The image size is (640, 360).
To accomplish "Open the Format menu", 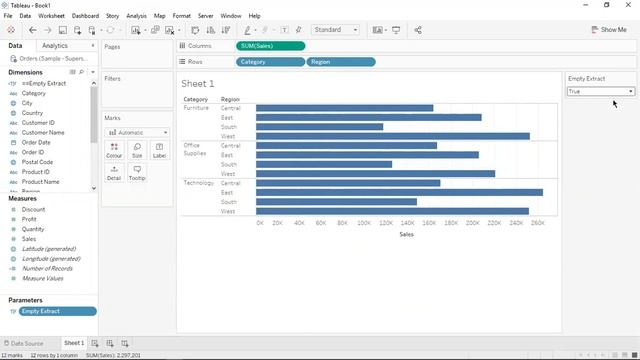I will 181,16.
